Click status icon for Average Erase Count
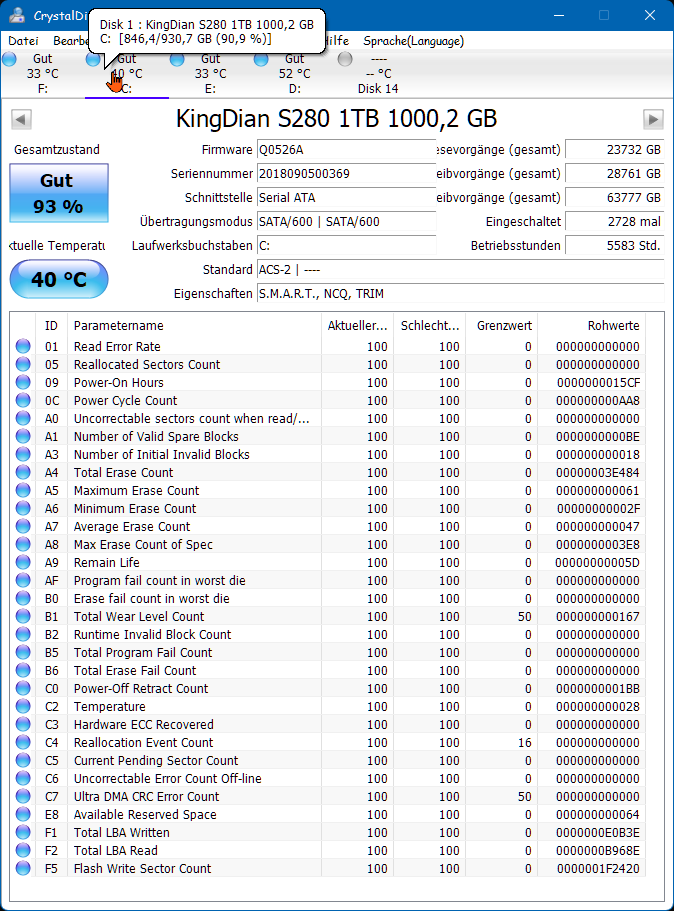The image size is (674, 911). click(x=23, y=527)
